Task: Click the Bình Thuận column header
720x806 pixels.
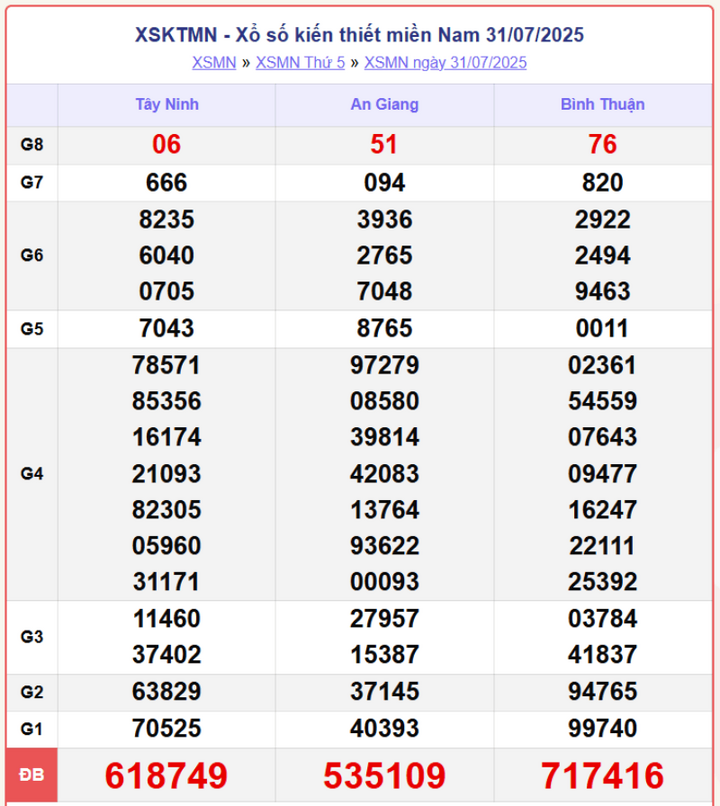Action: pyautogui.click(x=602, y=104)
